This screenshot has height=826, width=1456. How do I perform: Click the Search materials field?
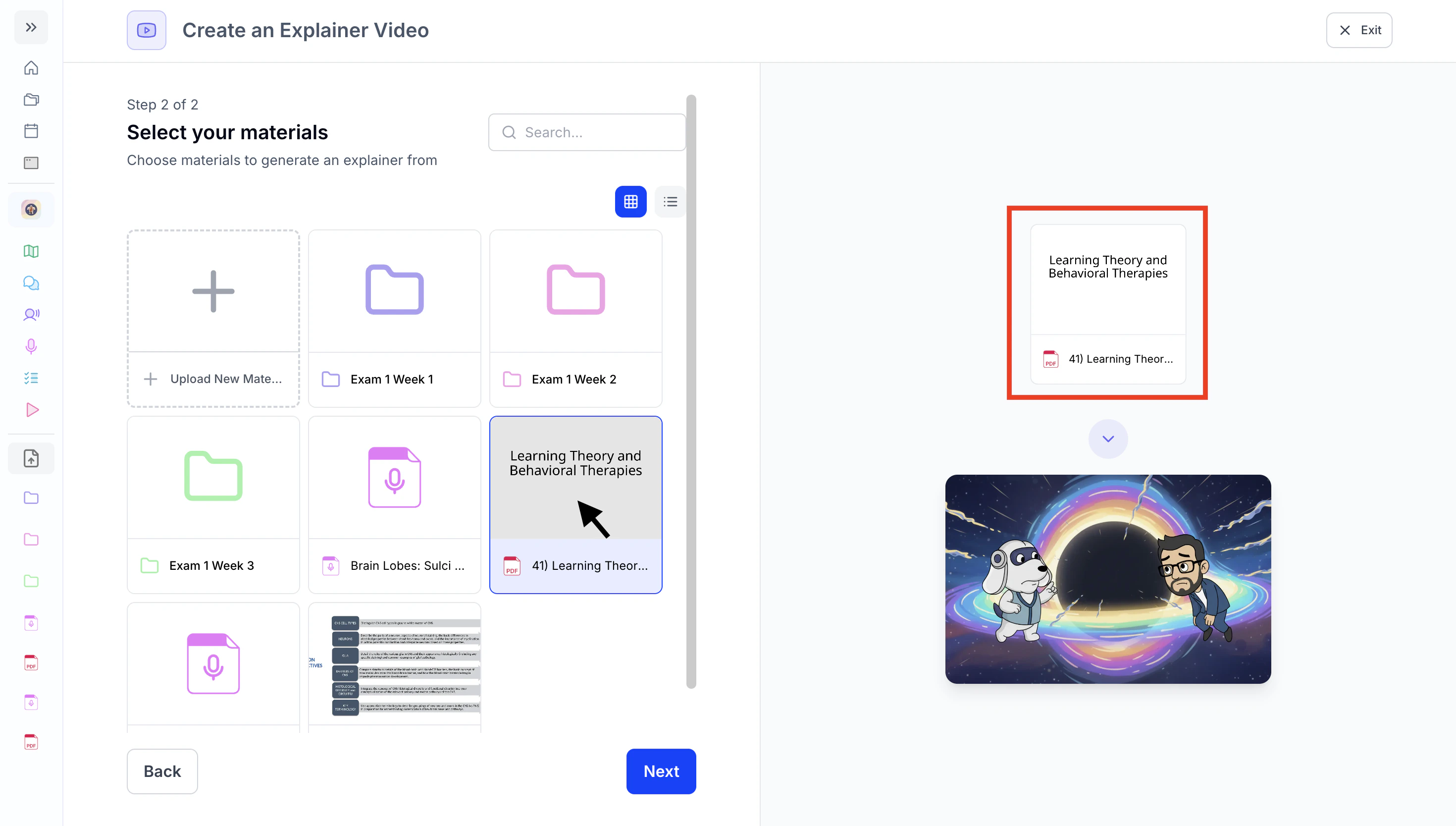[587, 132]
